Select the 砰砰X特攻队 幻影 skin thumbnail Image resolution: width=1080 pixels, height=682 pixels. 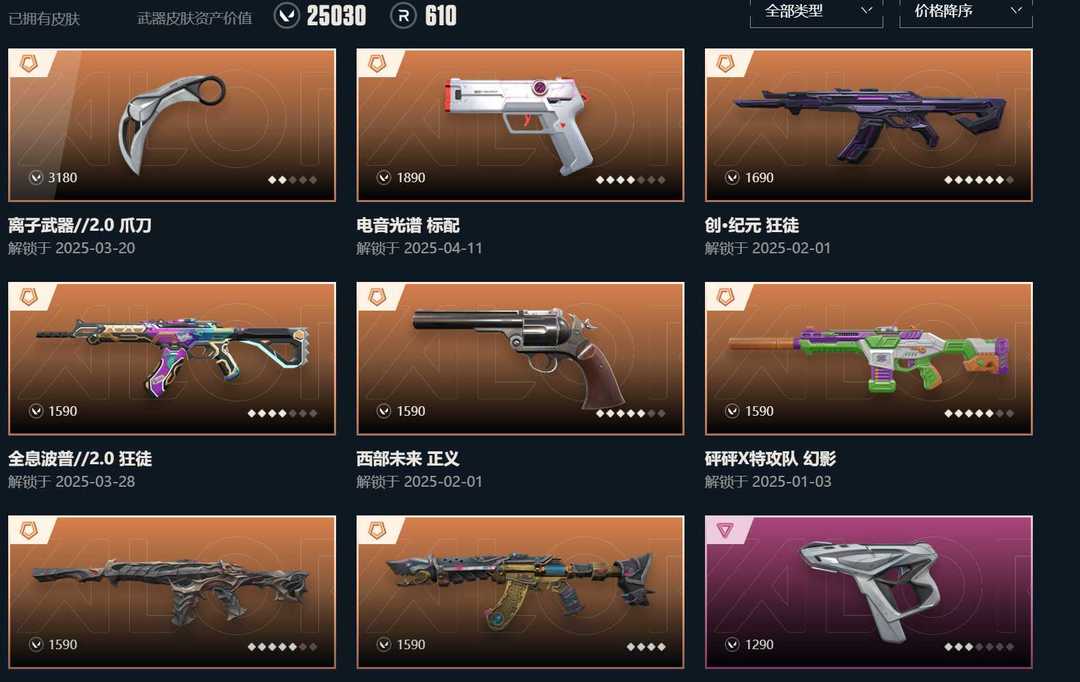click(x=869, y=358)
